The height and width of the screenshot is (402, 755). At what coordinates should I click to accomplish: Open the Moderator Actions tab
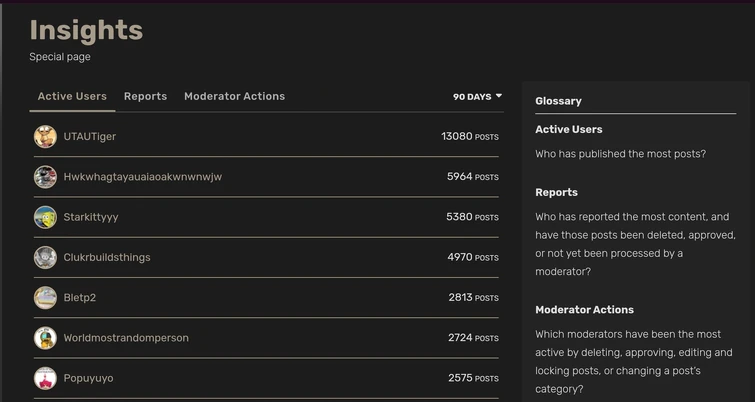click(234, 96)
